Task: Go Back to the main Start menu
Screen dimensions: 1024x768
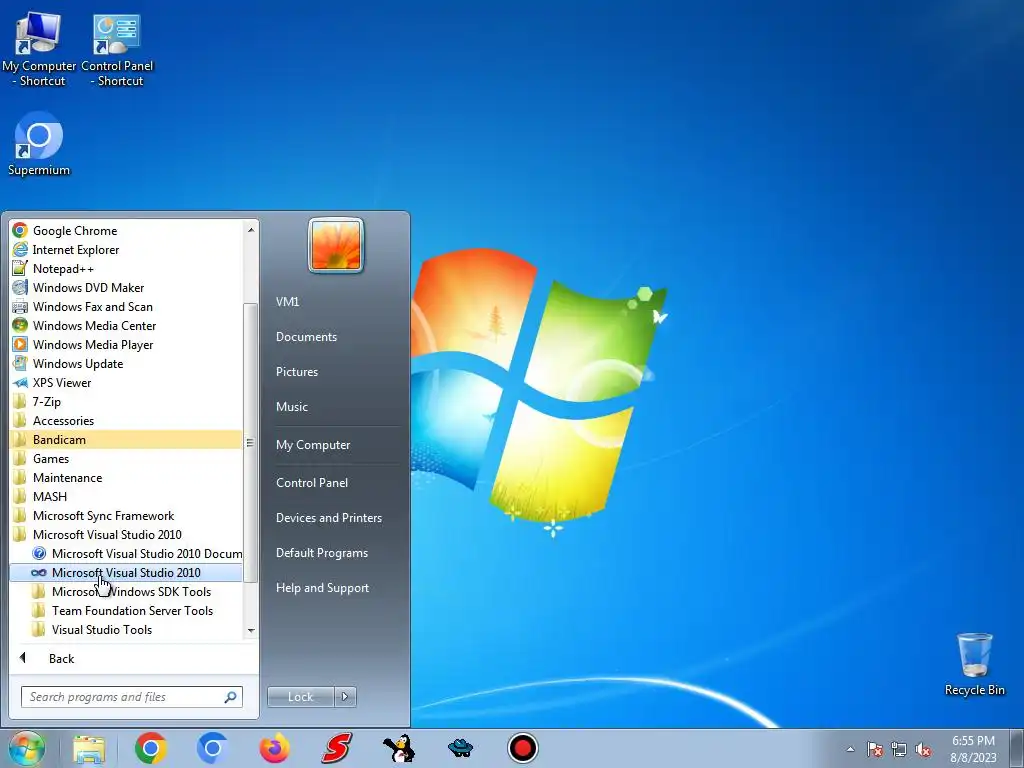Action: 61,658
